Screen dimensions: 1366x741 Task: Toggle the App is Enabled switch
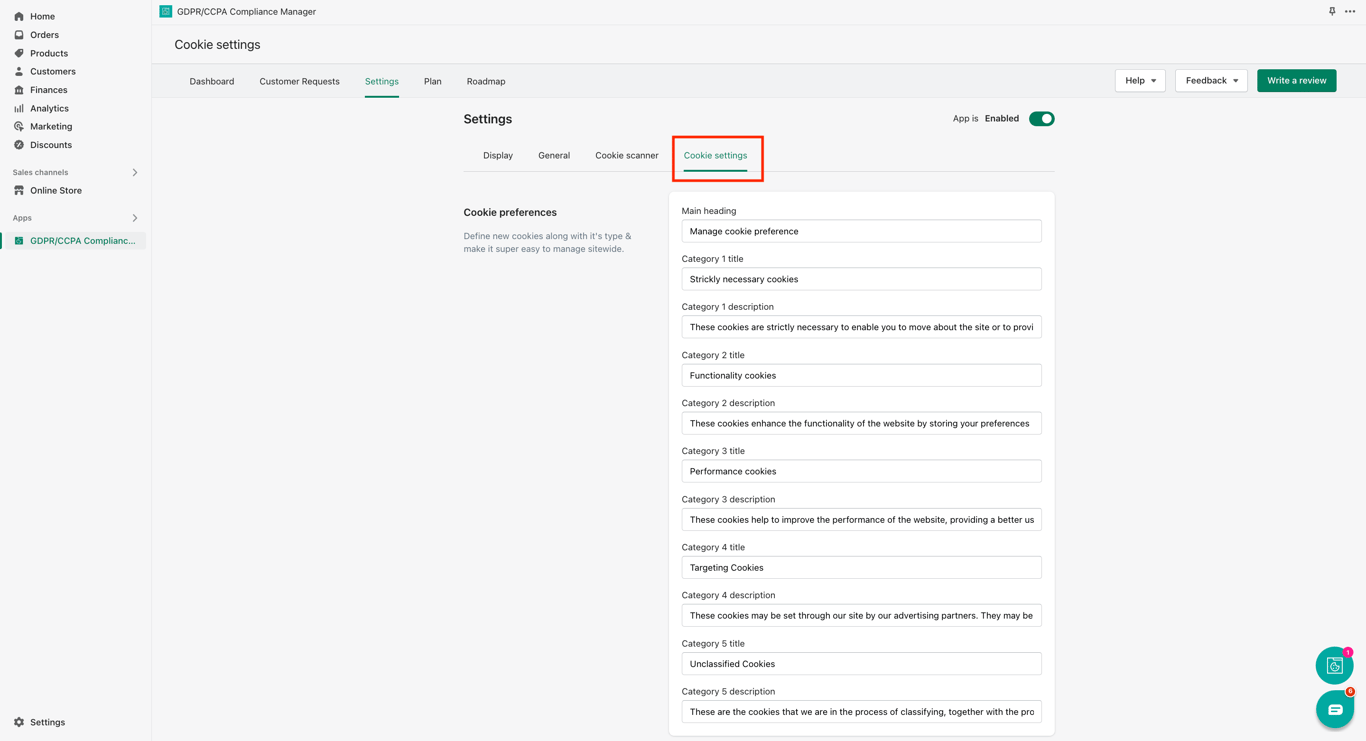point(1041,119)
